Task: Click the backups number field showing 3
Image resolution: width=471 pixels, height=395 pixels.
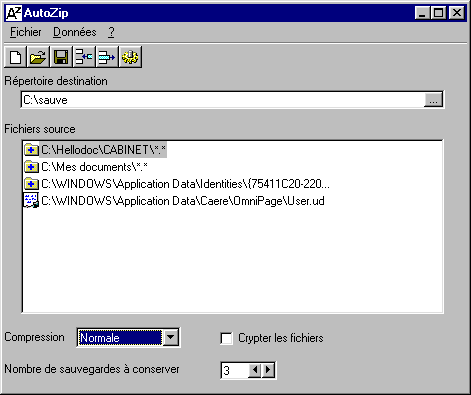Action: tap(235, 370)
